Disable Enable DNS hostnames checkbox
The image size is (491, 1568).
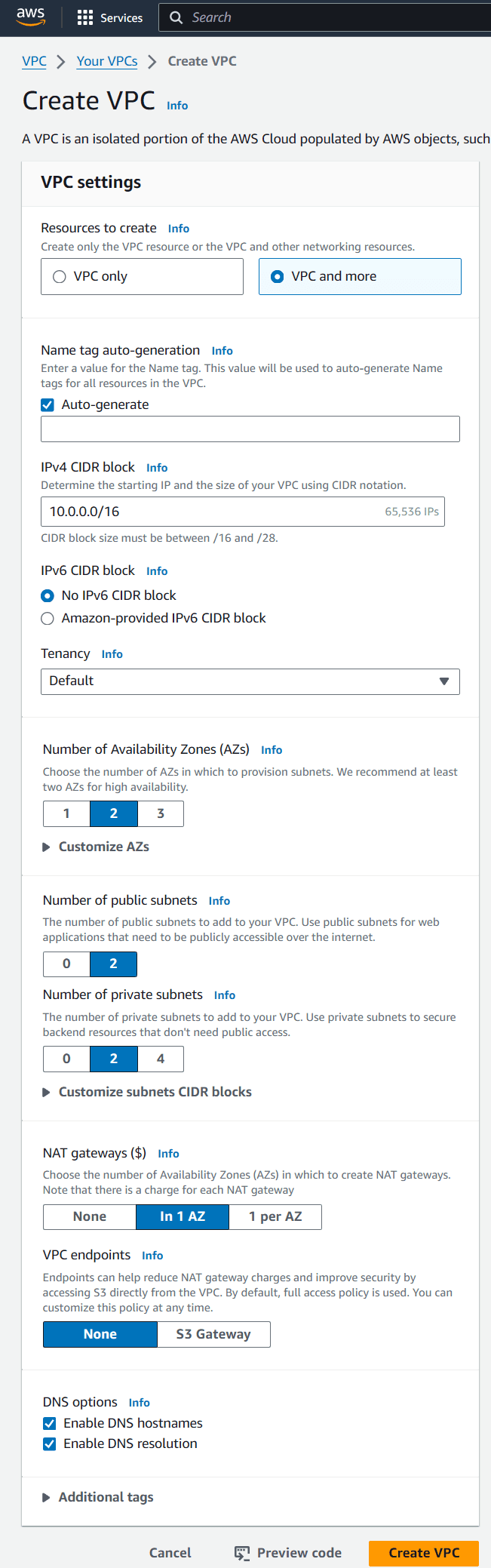pos(50,1423)
